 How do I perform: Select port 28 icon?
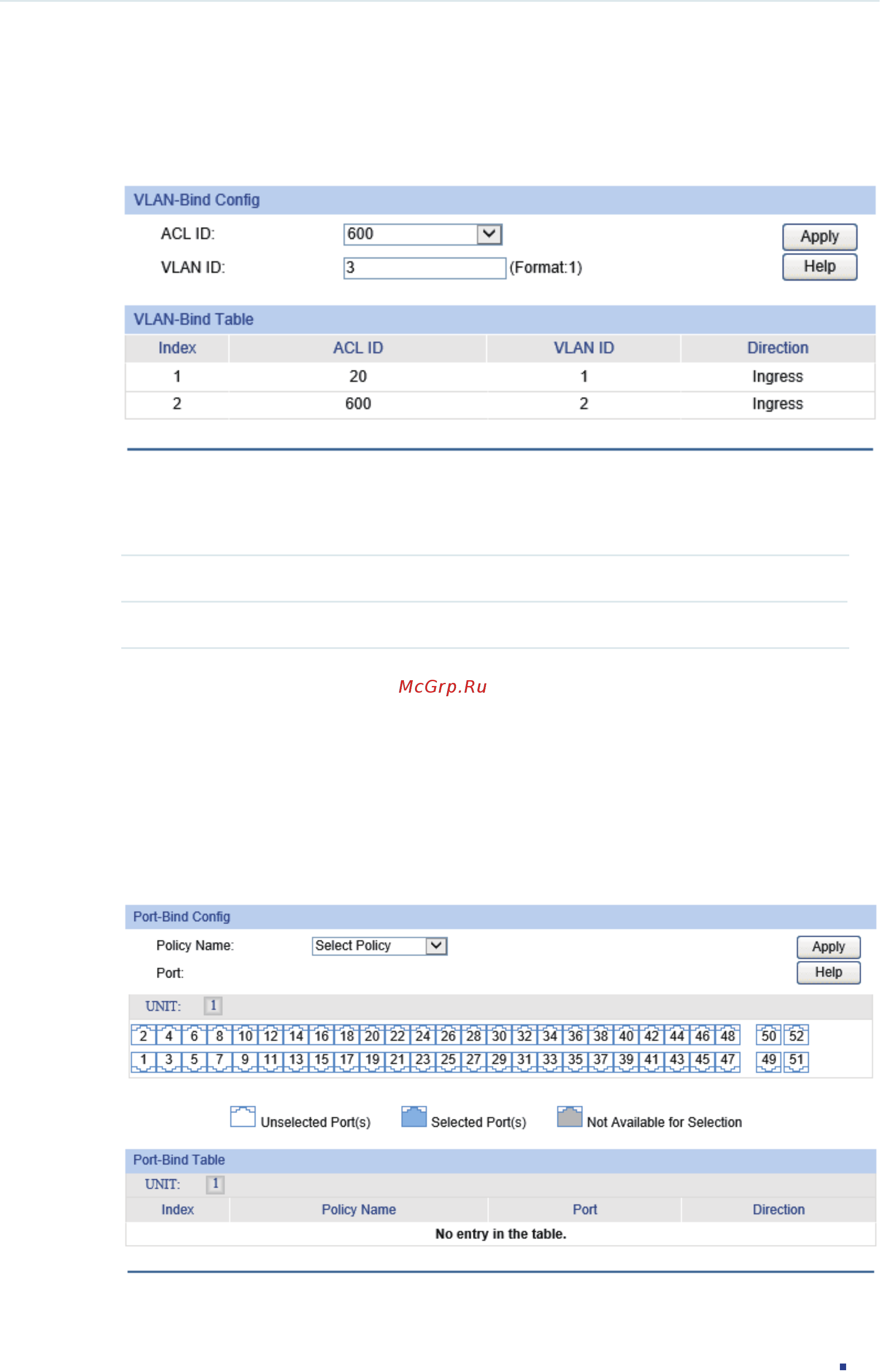point(474,1035)
